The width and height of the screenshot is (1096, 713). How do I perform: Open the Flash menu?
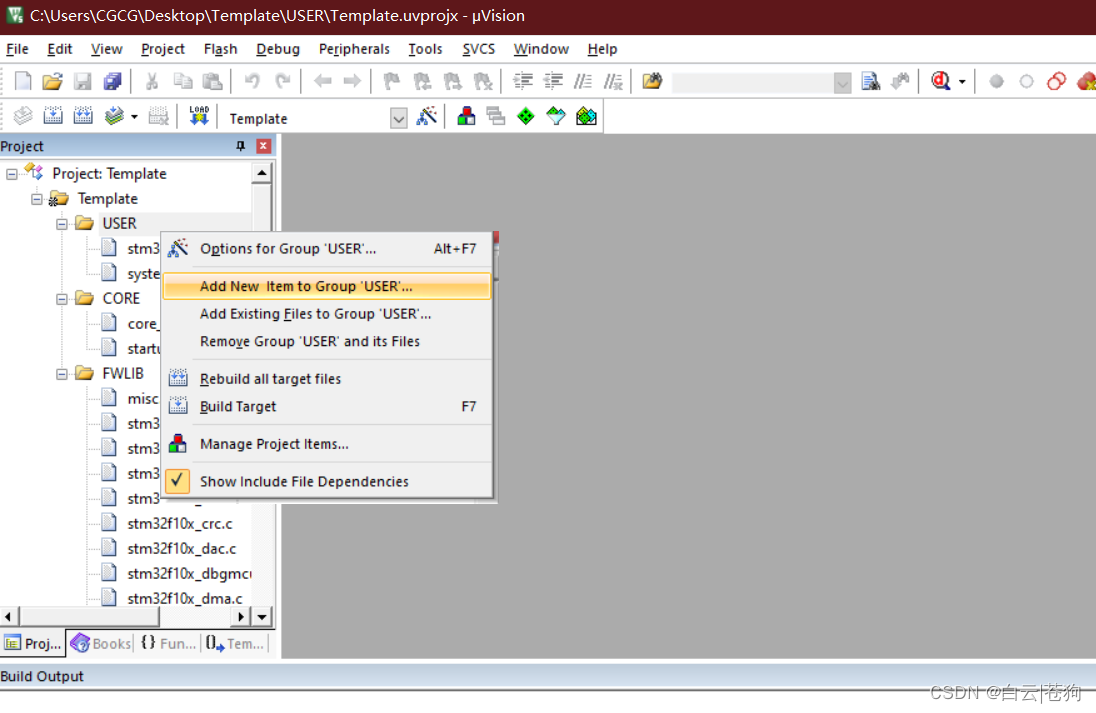[221, 49]
